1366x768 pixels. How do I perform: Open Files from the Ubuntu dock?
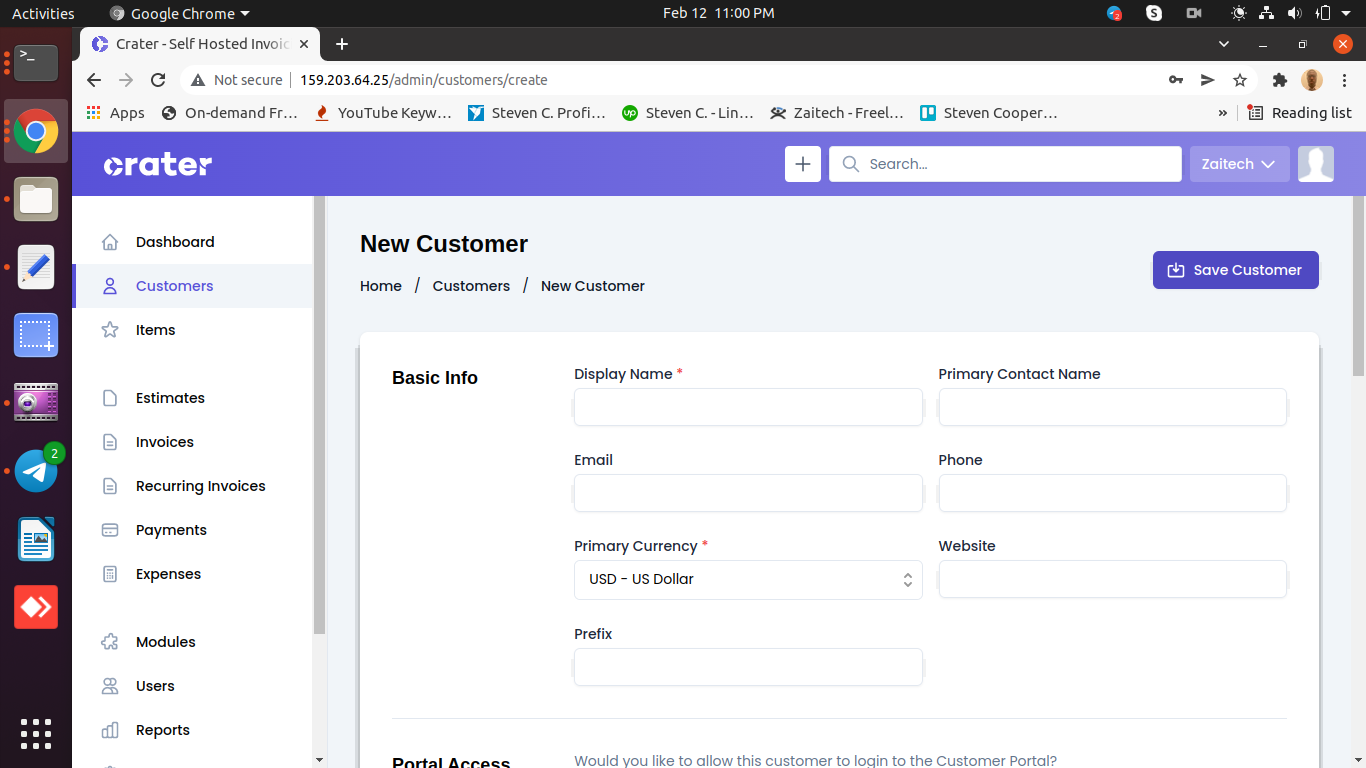pos(36,199)
